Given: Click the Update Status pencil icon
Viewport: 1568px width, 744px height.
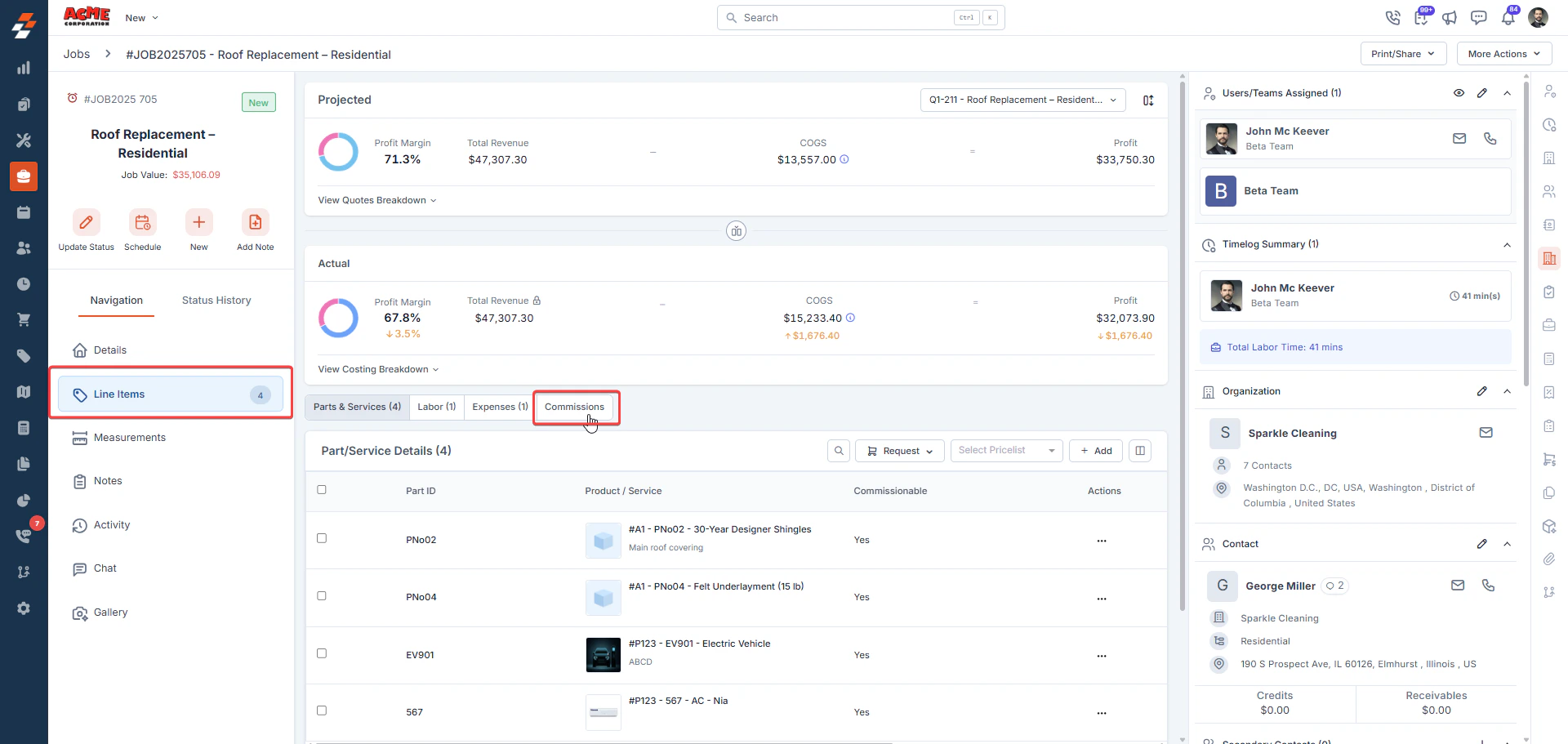Looking at the screenshot, I should 86,222.
